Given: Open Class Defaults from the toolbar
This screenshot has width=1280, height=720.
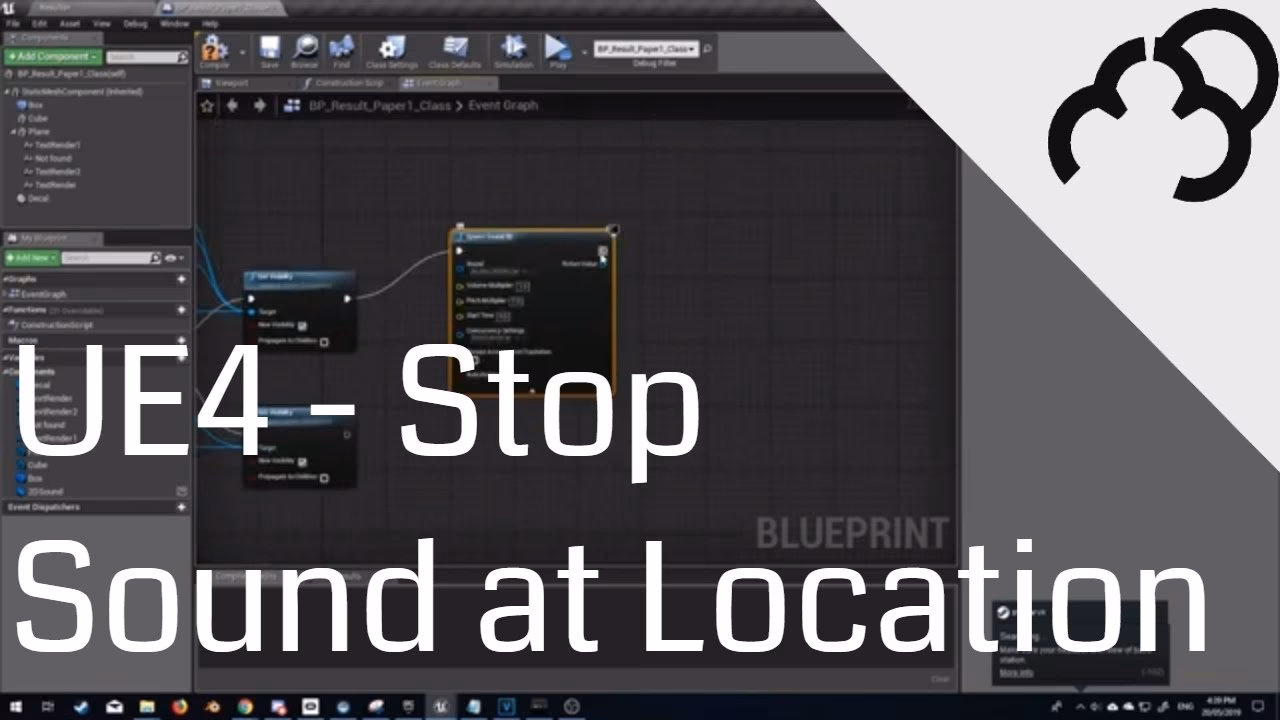Looking at the screenshot, I should click(455, 48).
